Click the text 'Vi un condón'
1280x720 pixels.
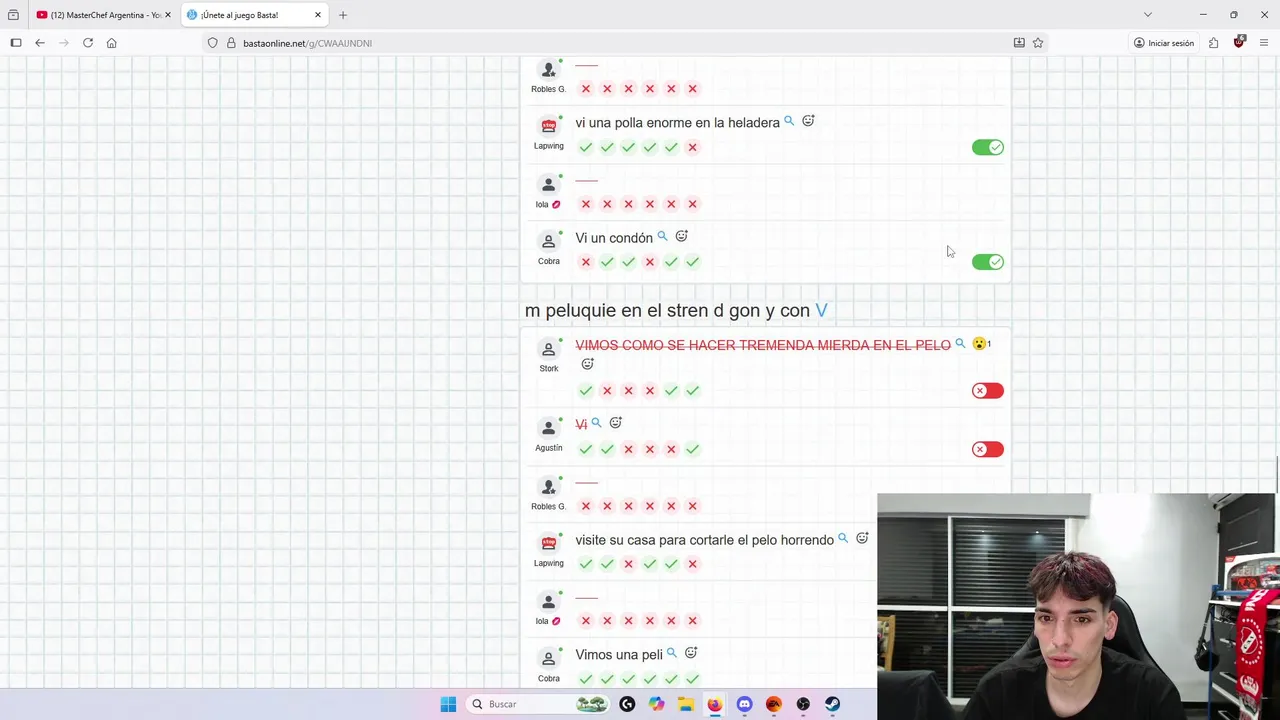[614, 238]
